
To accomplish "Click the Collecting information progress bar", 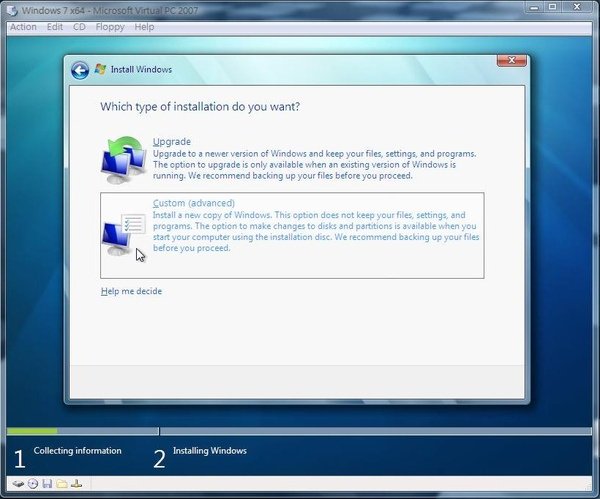I will tap(82, 431).
